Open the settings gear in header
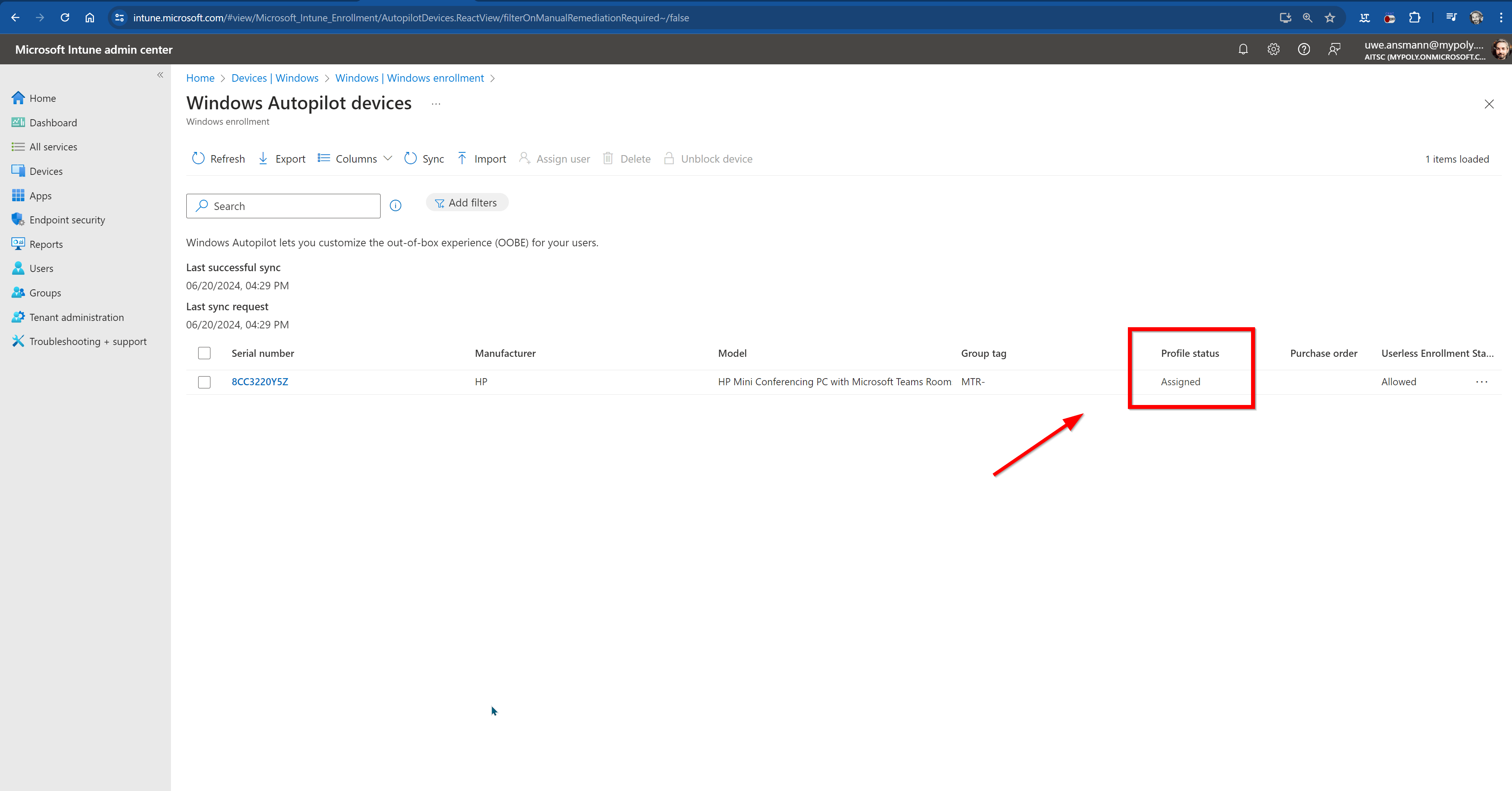Screen dimensions: 1512x791 click(1273, 49)
